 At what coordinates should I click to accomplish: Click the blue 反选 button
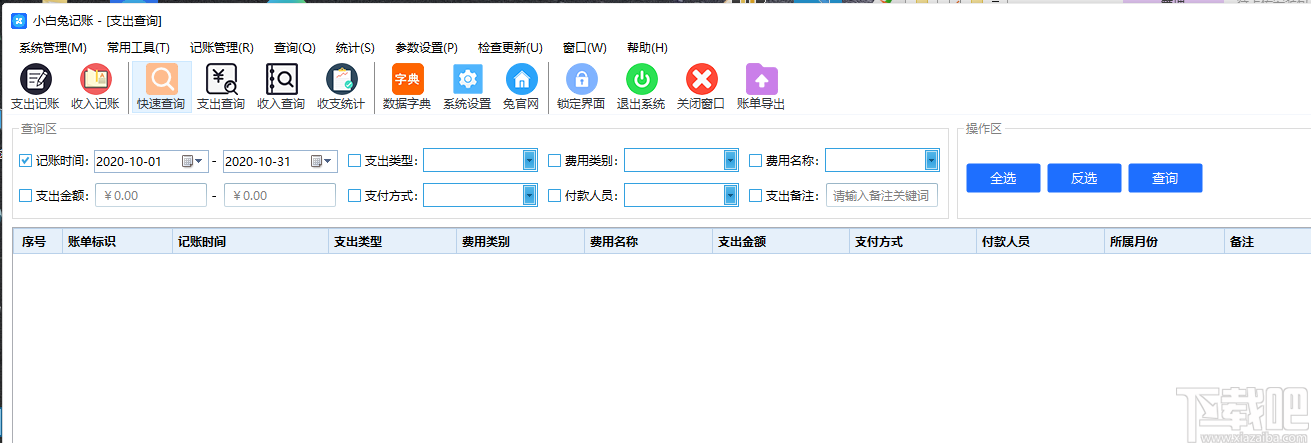pos(1084,178)
